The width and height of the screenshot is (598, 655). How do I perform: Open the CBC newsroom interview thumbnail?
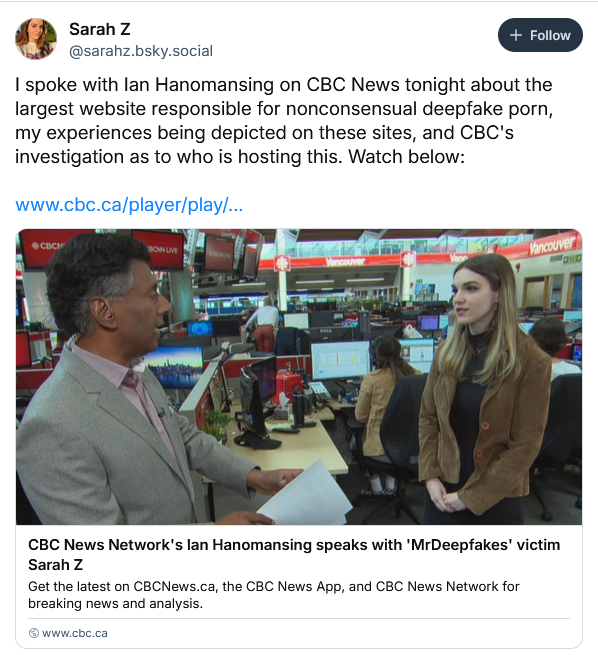click(x=299, y=377)
